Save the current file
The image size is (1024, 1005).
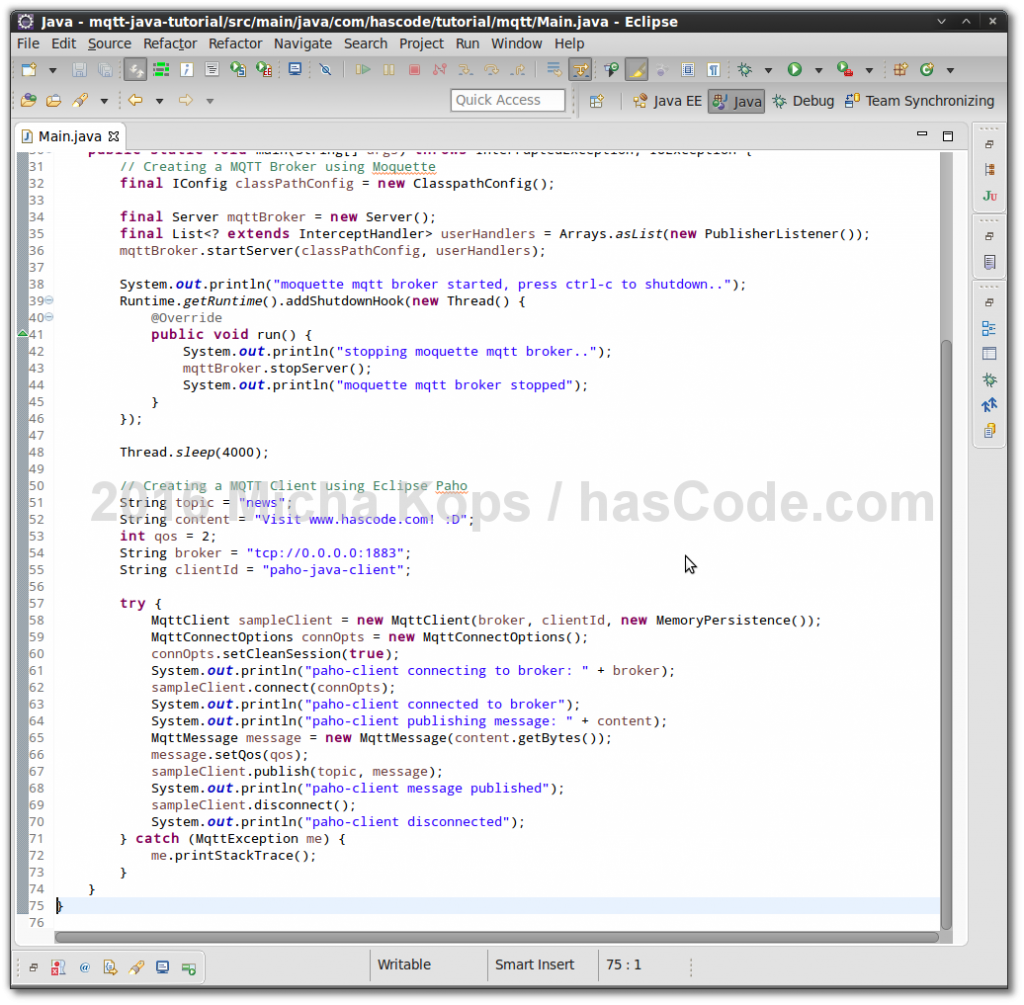point(78,69)
